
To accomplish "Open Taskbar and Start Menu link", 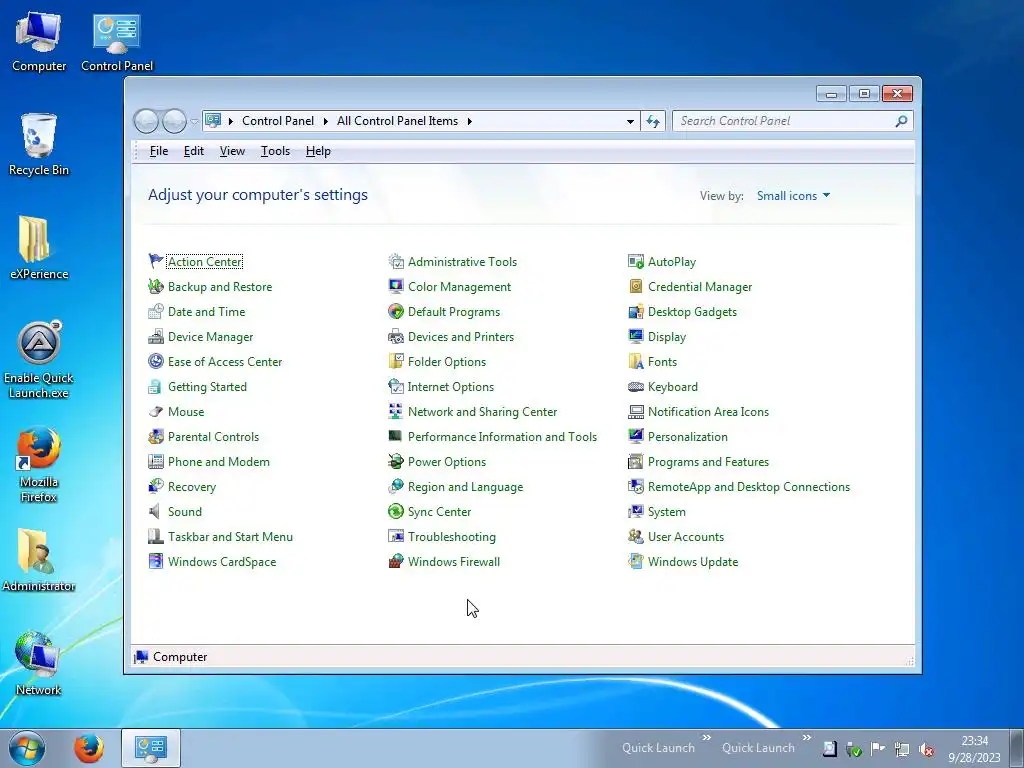I will [230, 537].
